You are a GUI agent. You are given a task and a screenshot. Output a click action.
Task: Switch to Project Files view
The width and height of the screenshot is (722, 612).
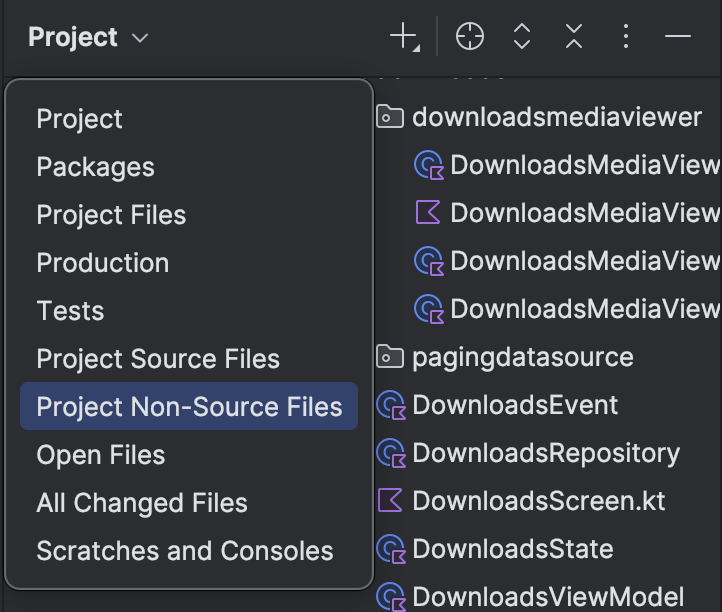pyautogui.click(x=111, y=215)
